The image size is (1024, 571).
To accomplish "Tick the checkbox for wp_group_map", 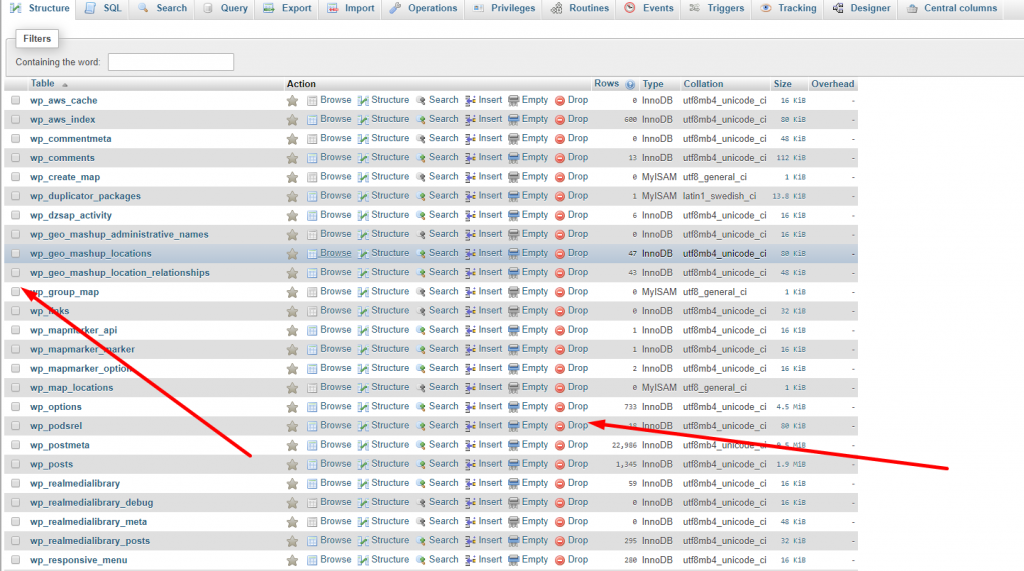I will [15, 292].
